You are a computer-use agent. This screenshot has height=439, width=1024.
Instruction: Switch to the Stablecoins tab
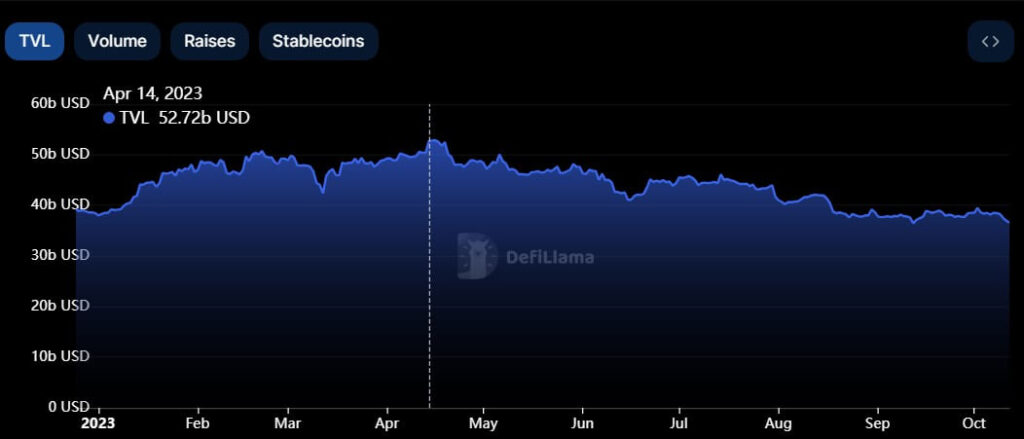tap(318, 41)
